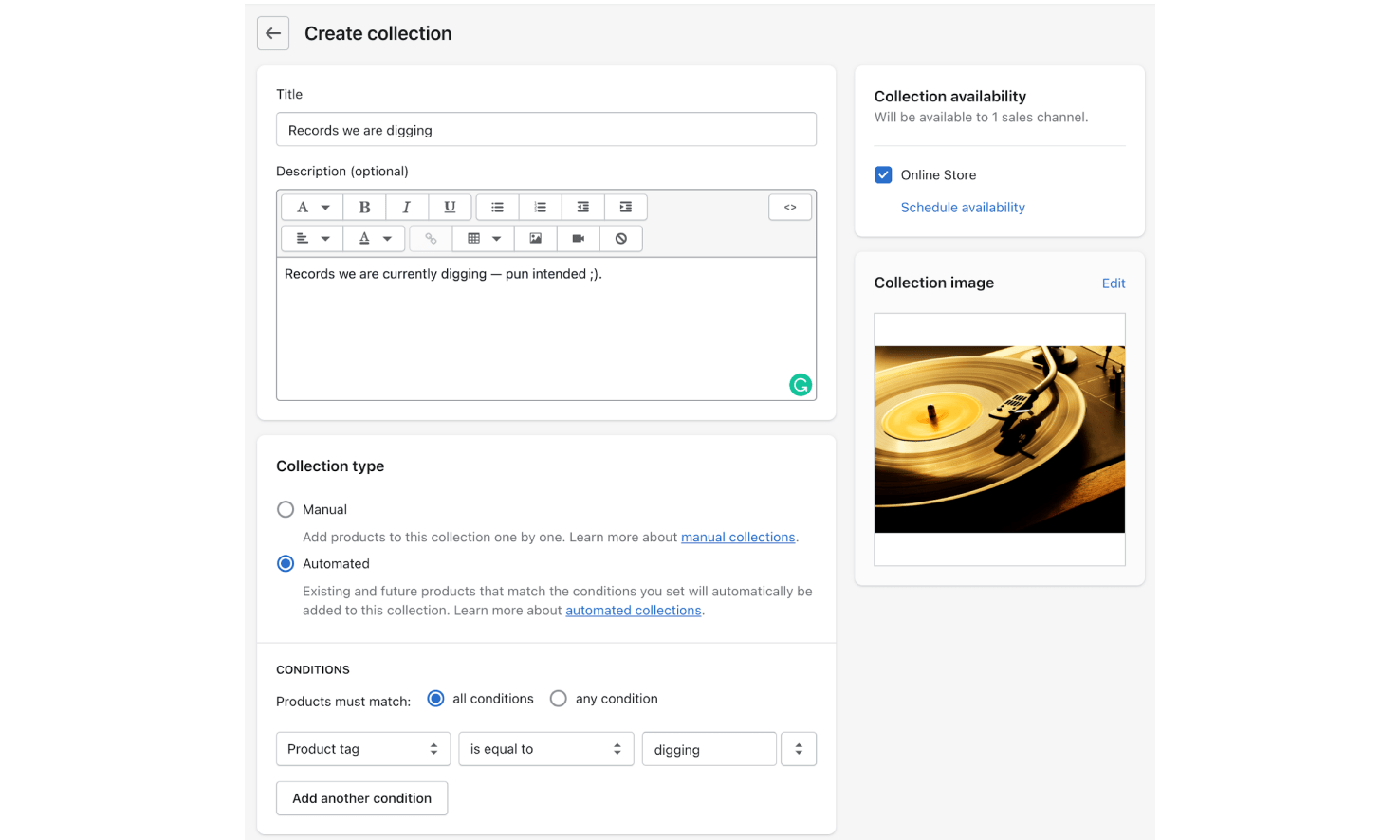Viewport: 1400px width, 840px height.
Task: Click the Add another condition button
Action: click(x=361, y=797)
